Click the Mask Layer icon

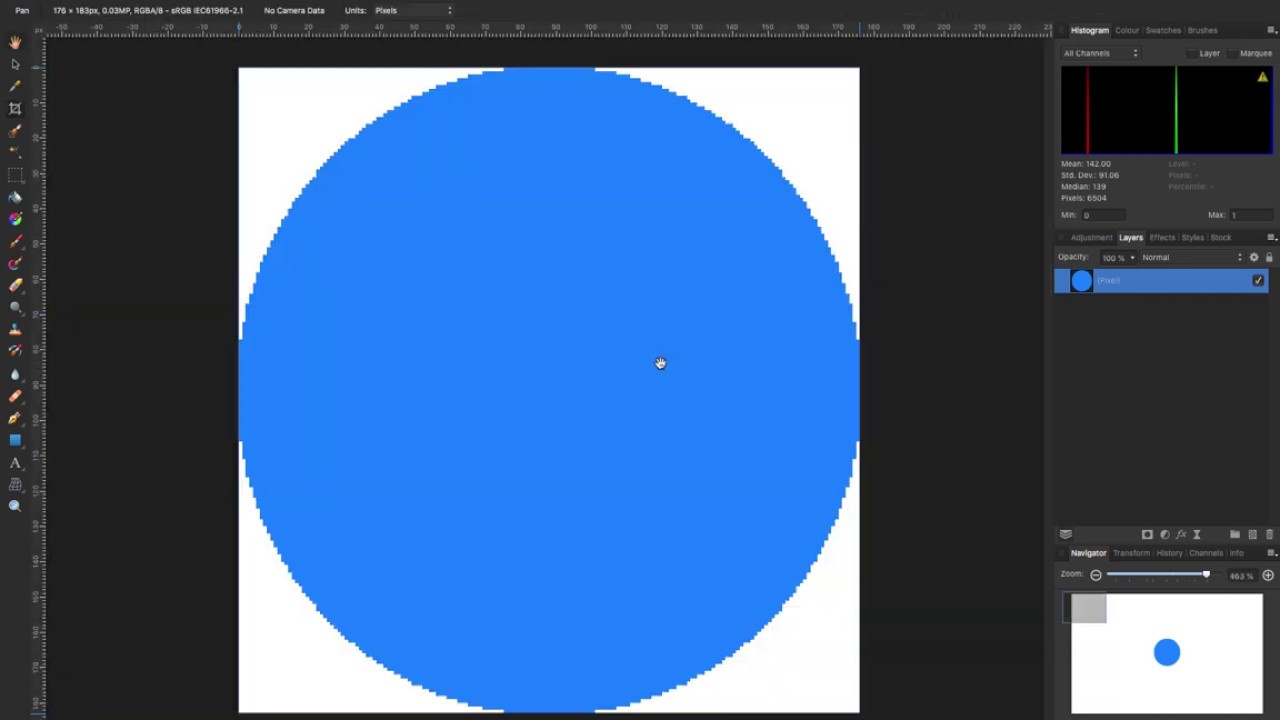point(1147,535)
